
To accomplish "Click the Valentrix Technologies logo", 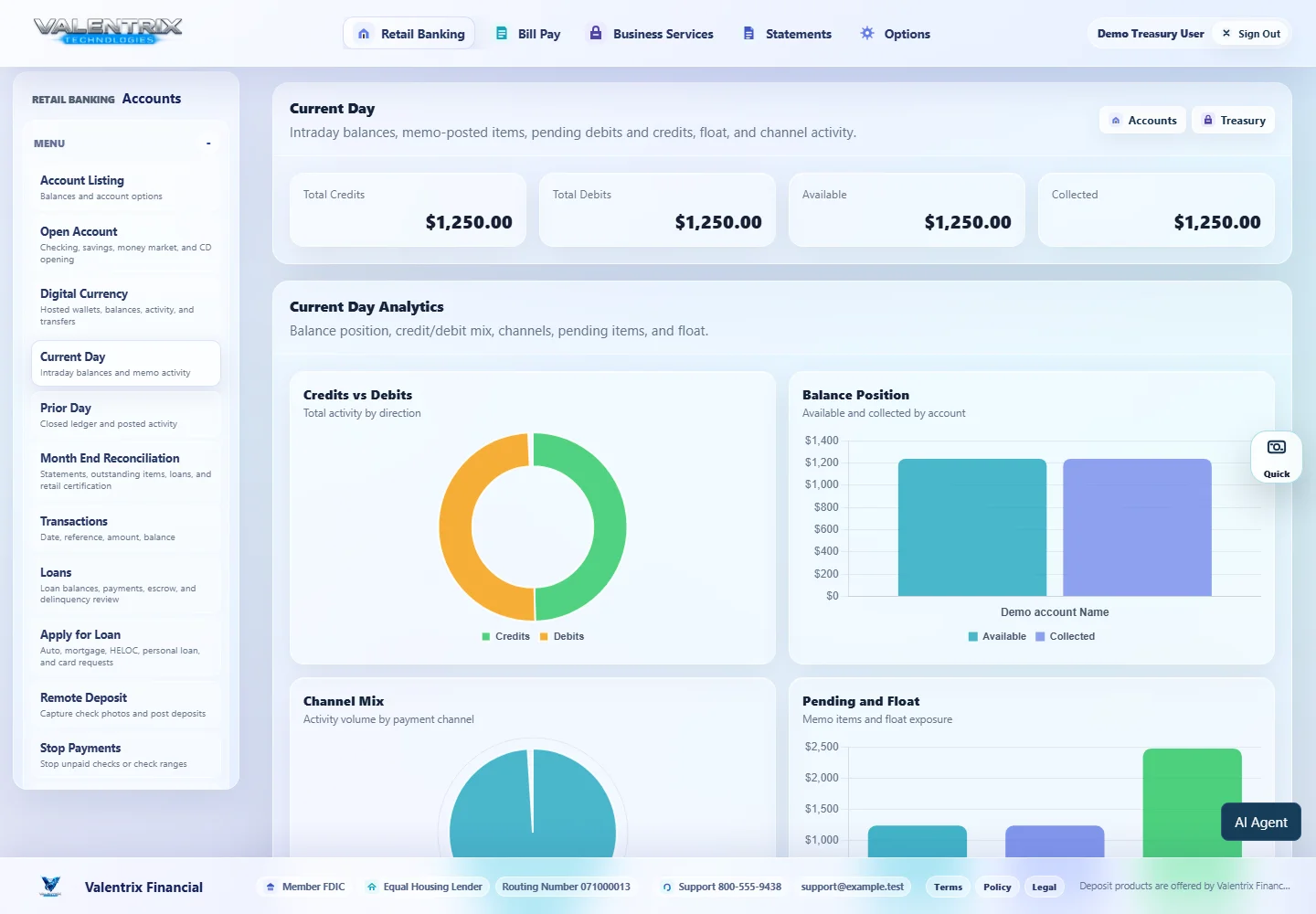I will [x=108, y=31].
